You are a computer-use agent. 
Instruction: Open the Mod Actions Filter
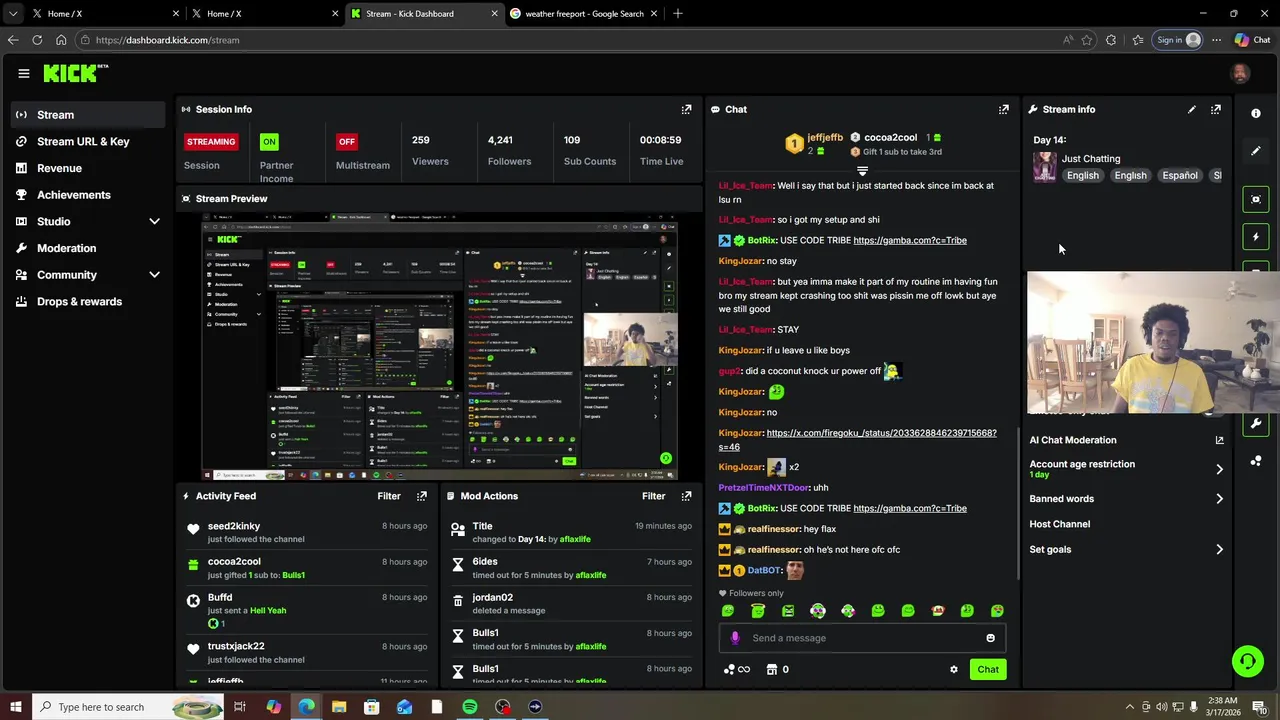tap(653, 496)
